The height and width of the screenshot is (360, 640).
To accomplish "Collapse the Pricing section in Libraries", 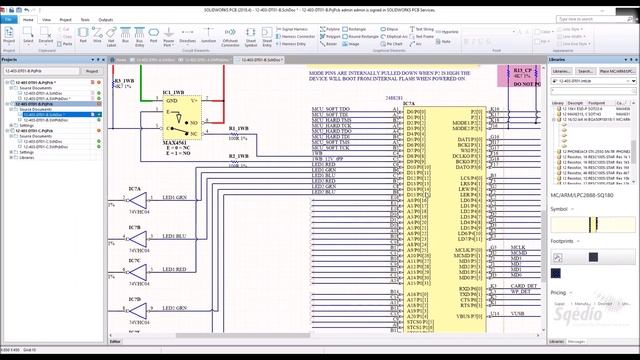I will pos(571,293).
